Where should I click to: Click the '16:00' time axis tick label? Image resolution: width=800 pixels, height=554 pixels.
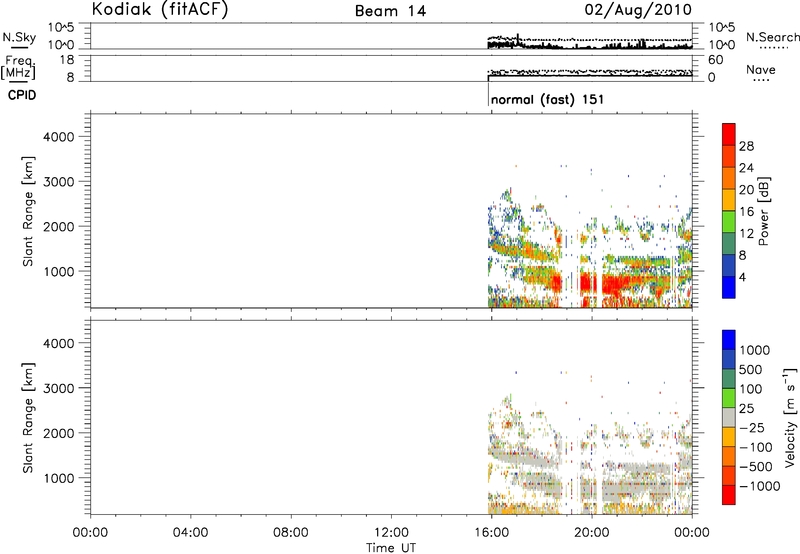491,533
